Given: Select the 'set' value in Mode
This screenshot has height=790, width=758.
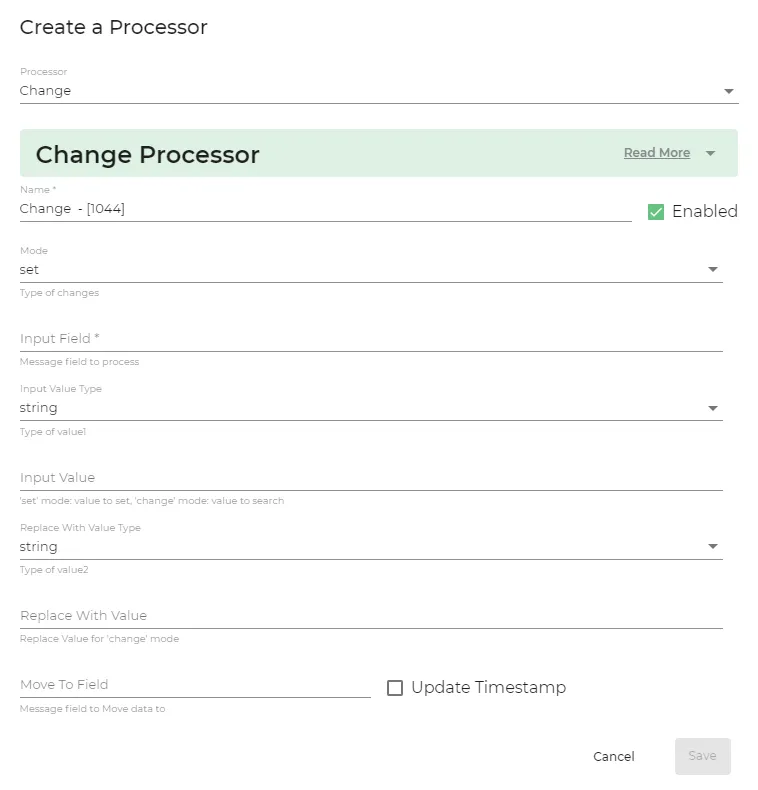Looking at the screenshot, I should click(x=29, y=270).
